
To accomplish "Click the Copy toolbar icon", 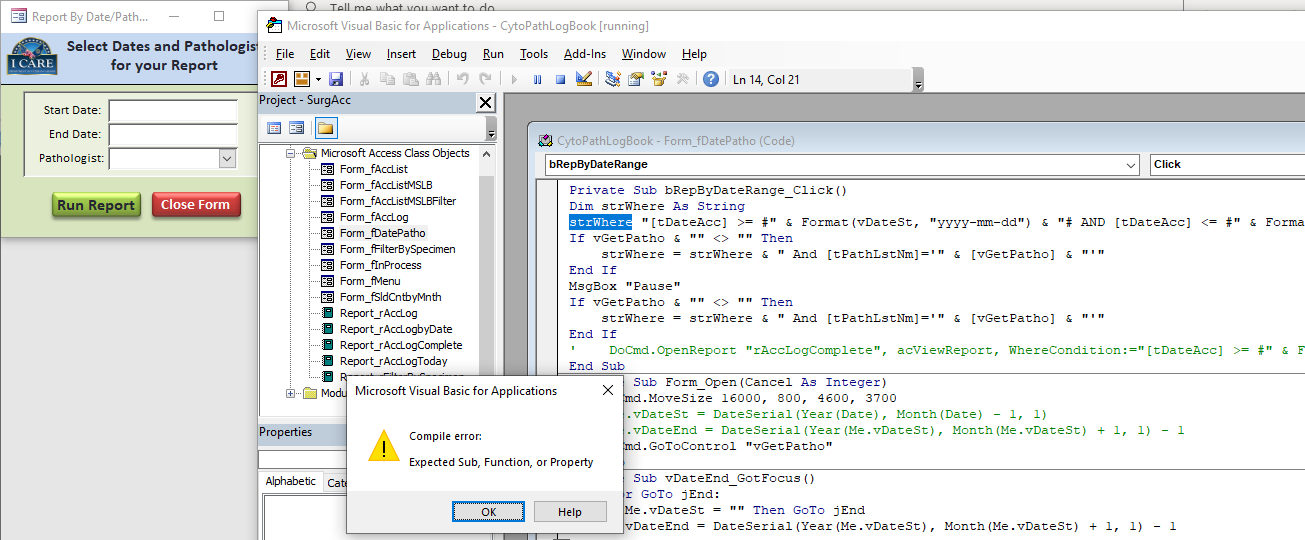I will coord(387,79).
